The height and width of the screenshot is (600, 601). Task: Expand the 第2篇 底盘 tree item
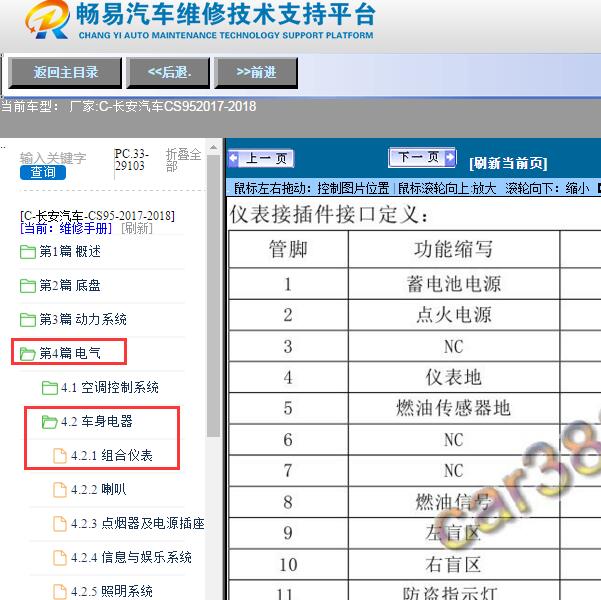[x=70, y=286]
